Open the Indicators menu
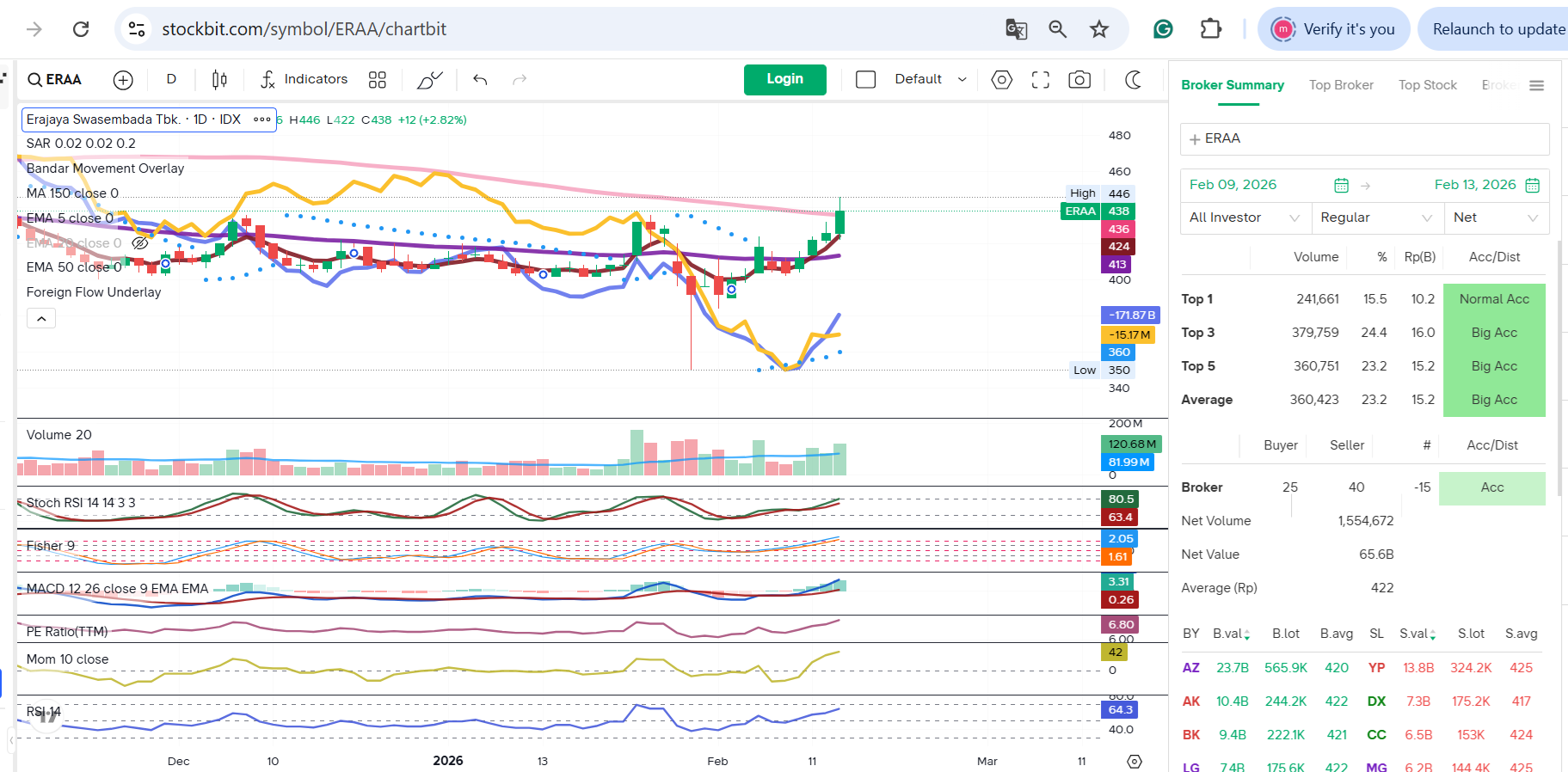The height and width of the screenshot is (772, 1568). pos(304,79)
